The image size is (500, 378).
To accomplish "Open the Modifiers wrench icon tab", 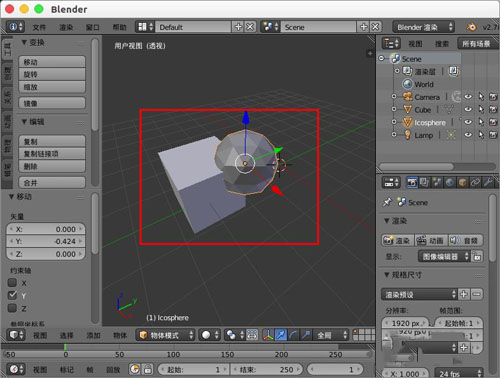I will tap(488, 183).
